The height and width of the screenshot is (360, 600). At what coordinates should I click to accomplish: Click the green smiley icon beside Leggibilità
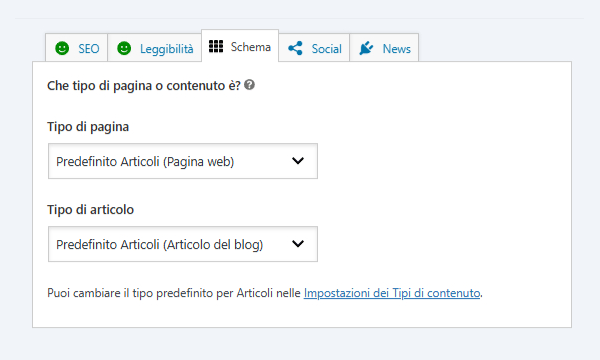[124, 48]
